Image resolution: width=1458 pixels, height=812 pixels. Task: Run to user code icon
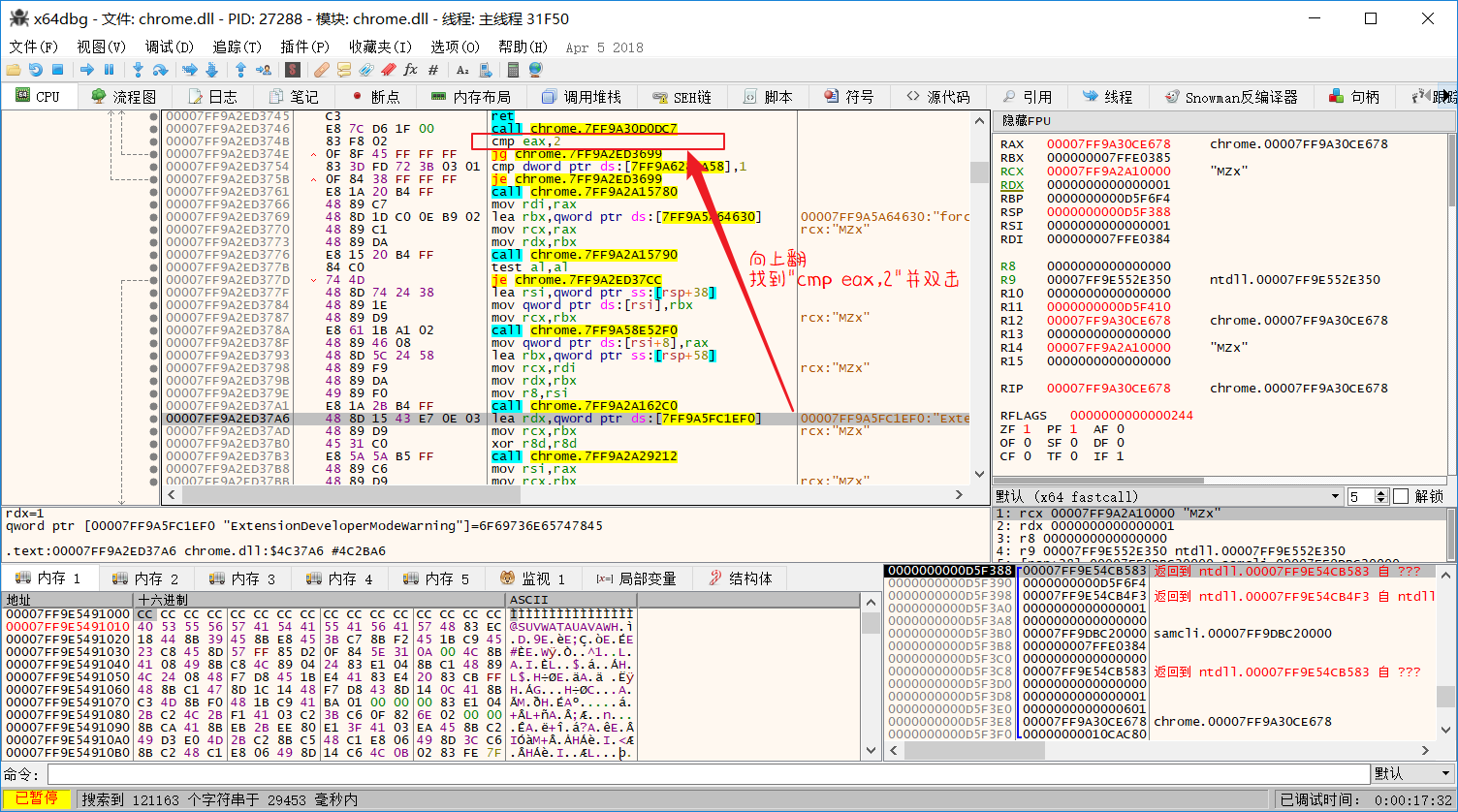(263, 70)
